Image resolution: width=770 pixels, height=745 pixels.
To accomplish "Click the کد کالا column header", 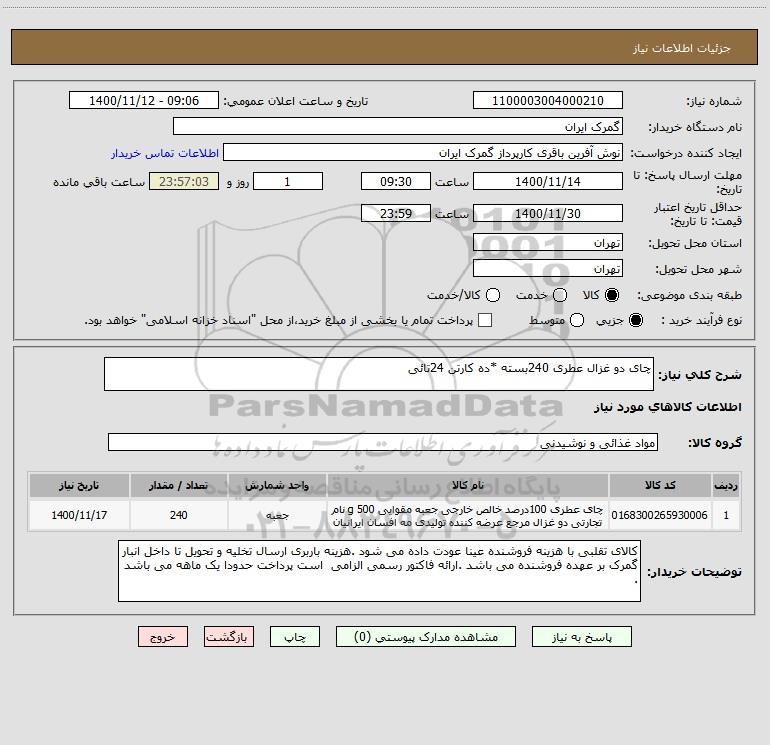I will [660, 485].
